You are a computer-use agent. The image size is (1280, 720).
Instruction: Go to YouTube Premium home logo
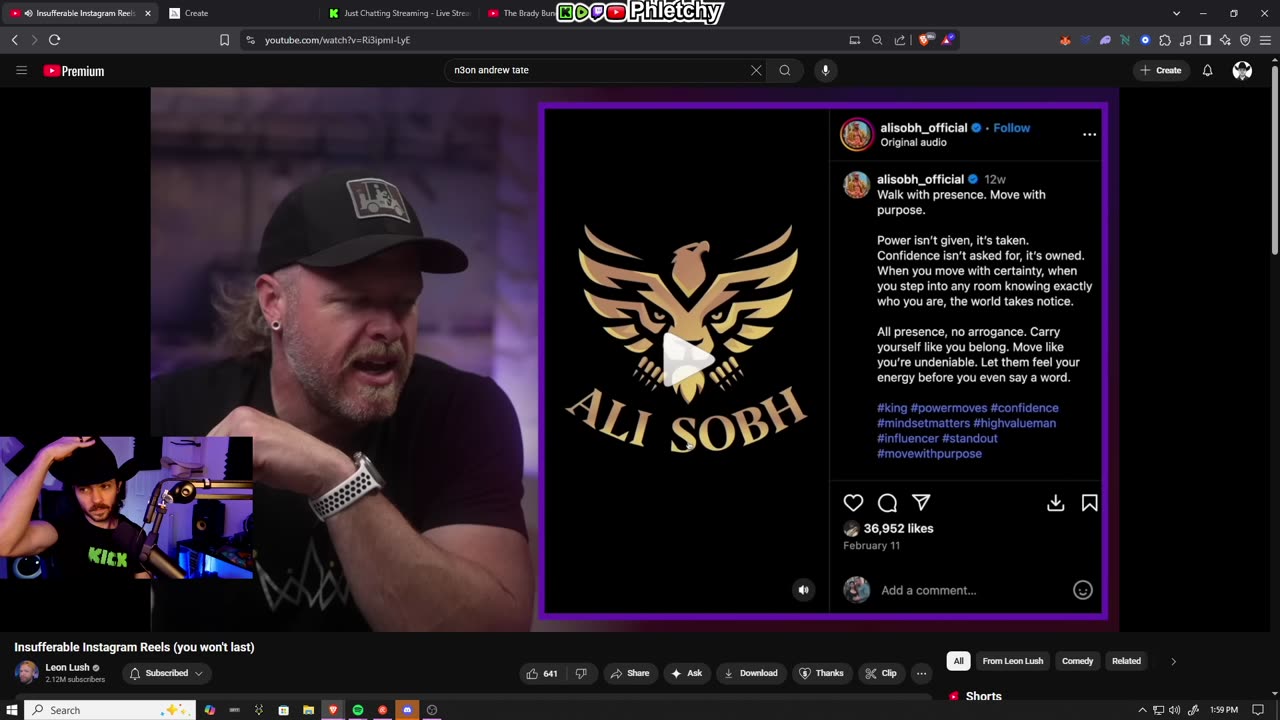74,71
